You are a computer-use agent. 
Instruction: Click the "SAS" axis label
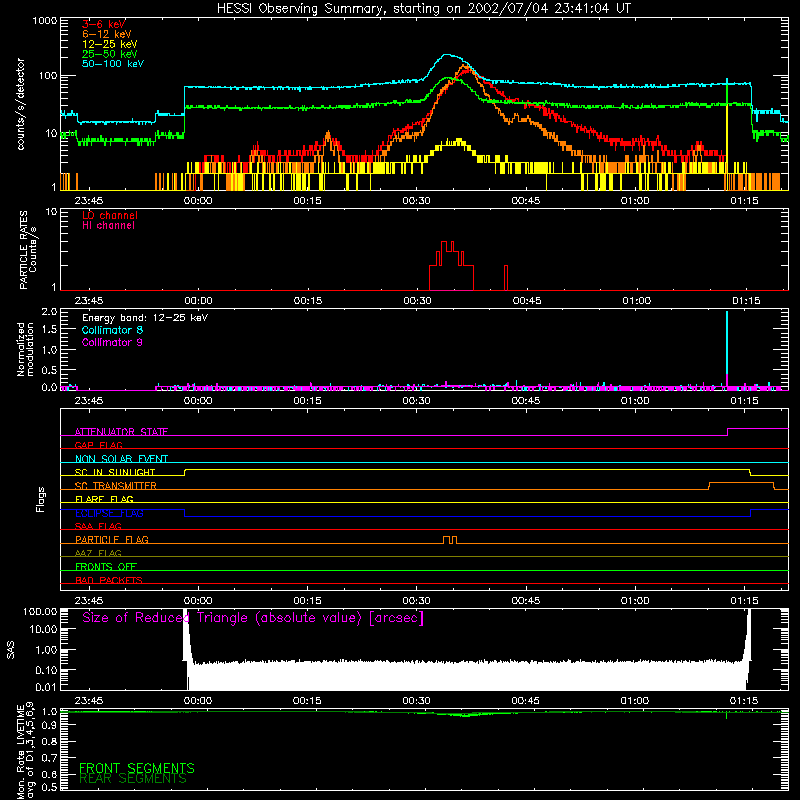[x=11, y=650]
